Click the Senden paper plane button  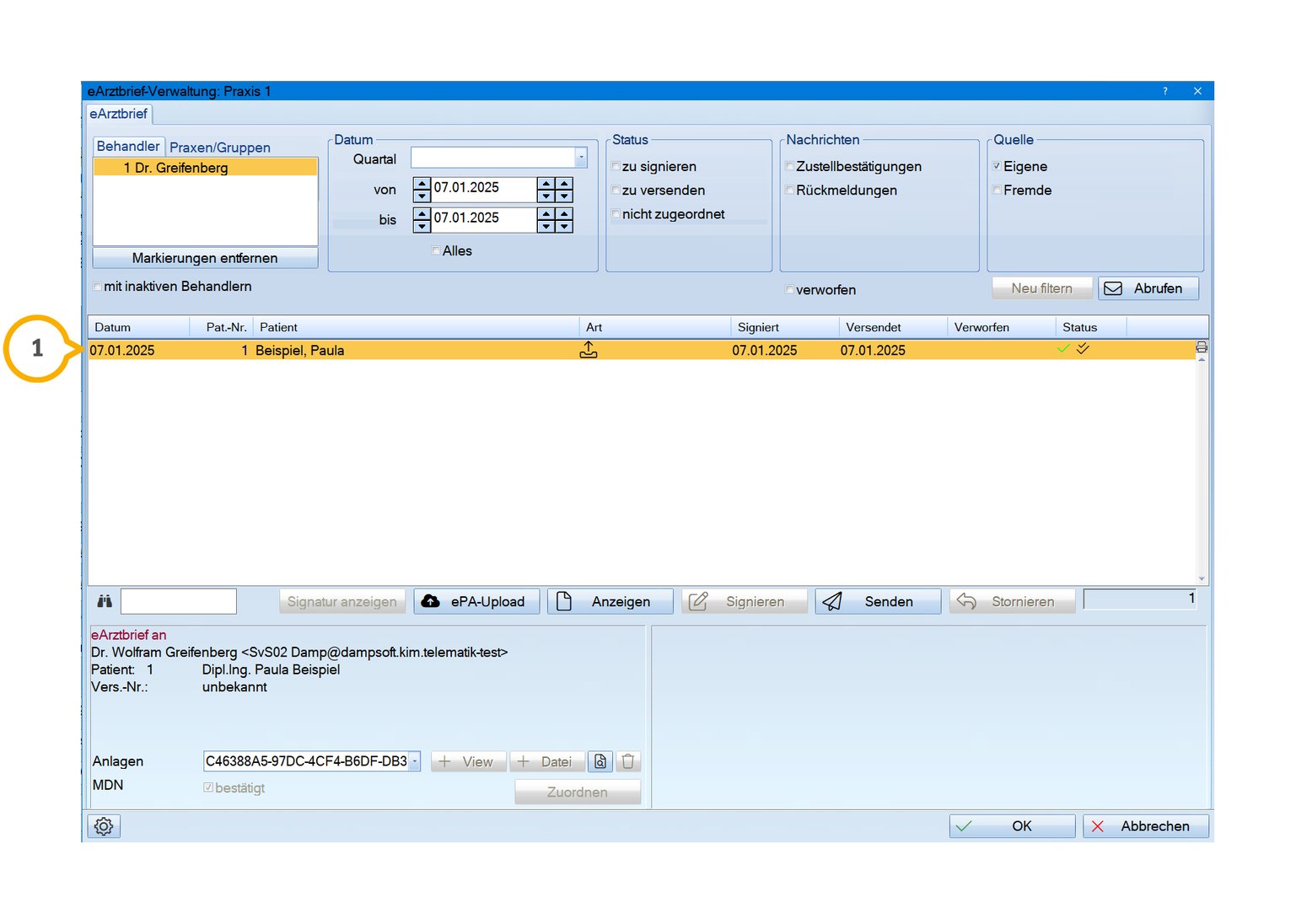pos(877,601)
